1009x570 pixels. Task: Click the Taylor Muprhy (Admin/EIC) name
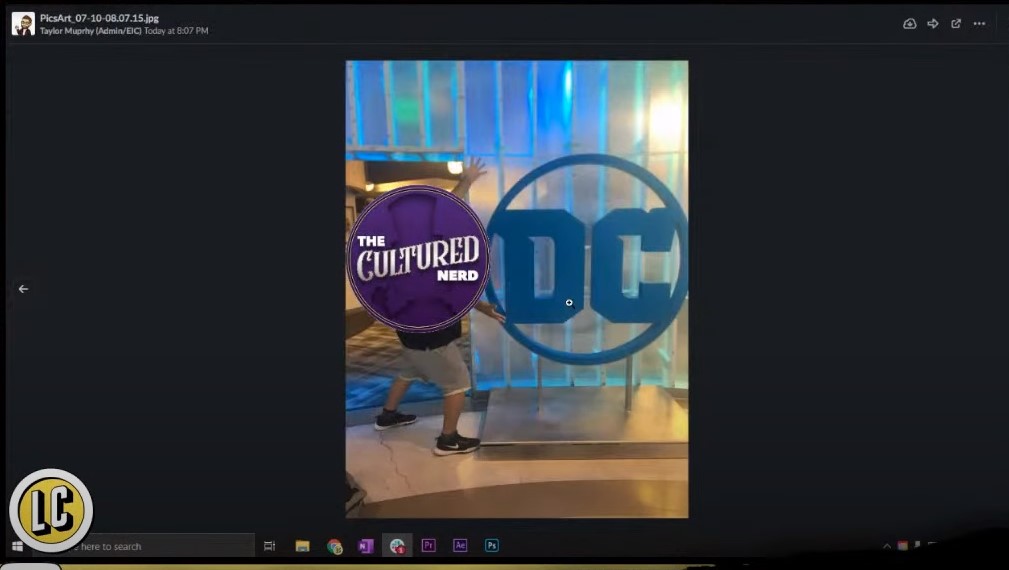click(90, 31)
